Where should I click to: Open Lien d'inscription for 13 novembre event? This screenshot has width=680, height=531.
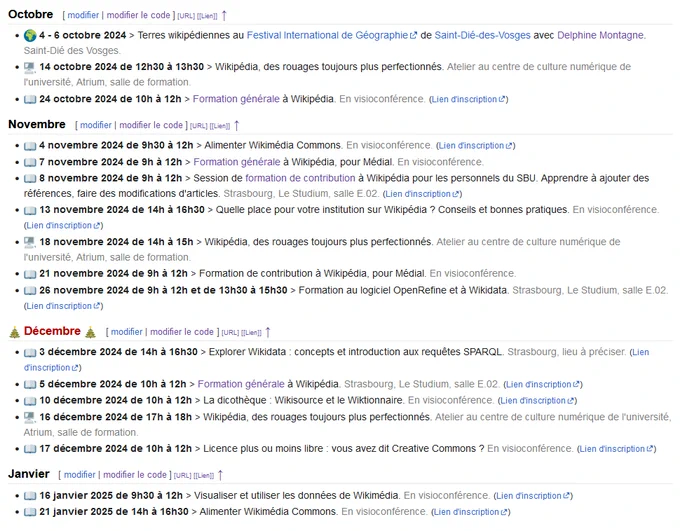pos(63,226)
